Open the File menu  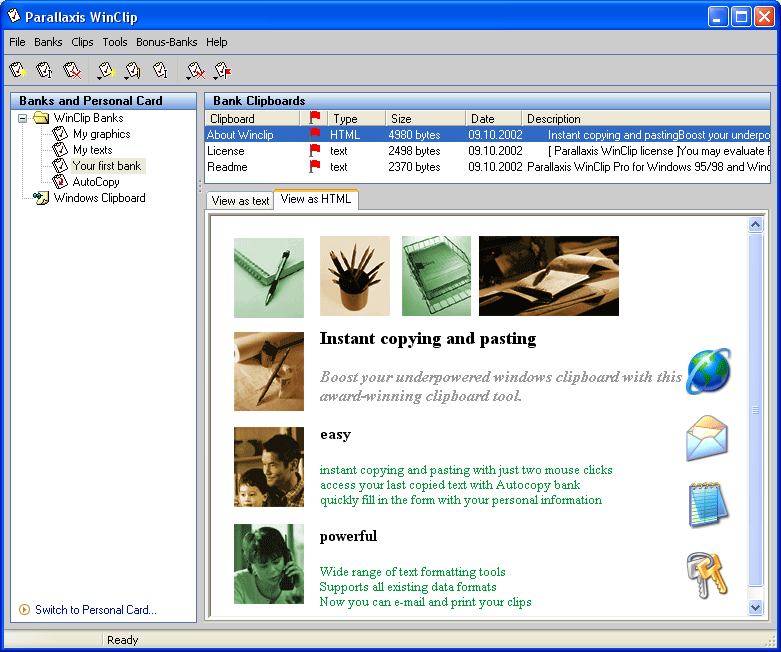coord(17,42)
